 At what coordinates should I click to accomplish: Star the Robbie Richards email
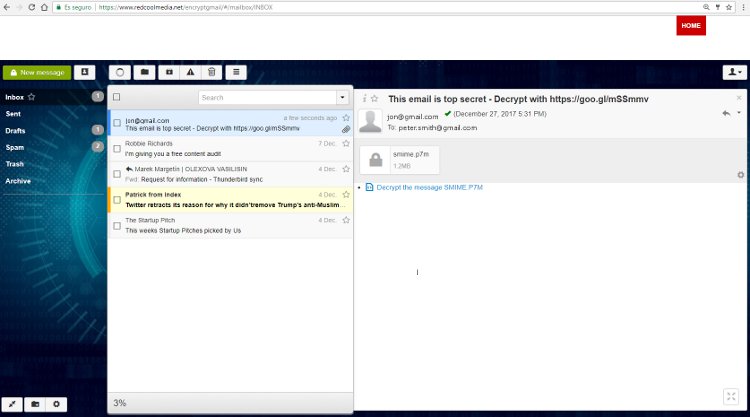[346, 144]
